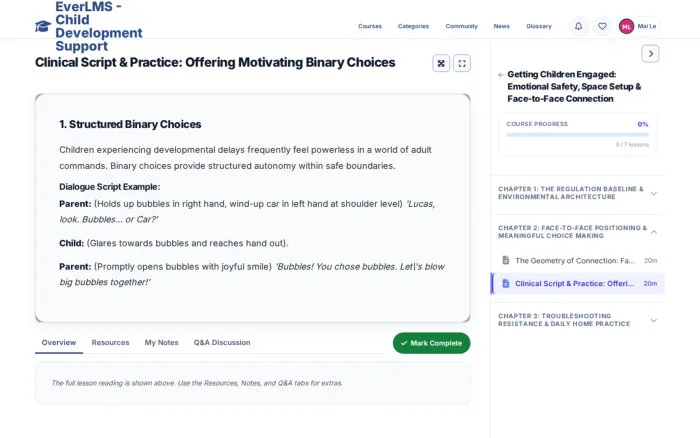Screen dimensions: 700x438
Task: Switch to the Resources tab
Action: (110, 342)
